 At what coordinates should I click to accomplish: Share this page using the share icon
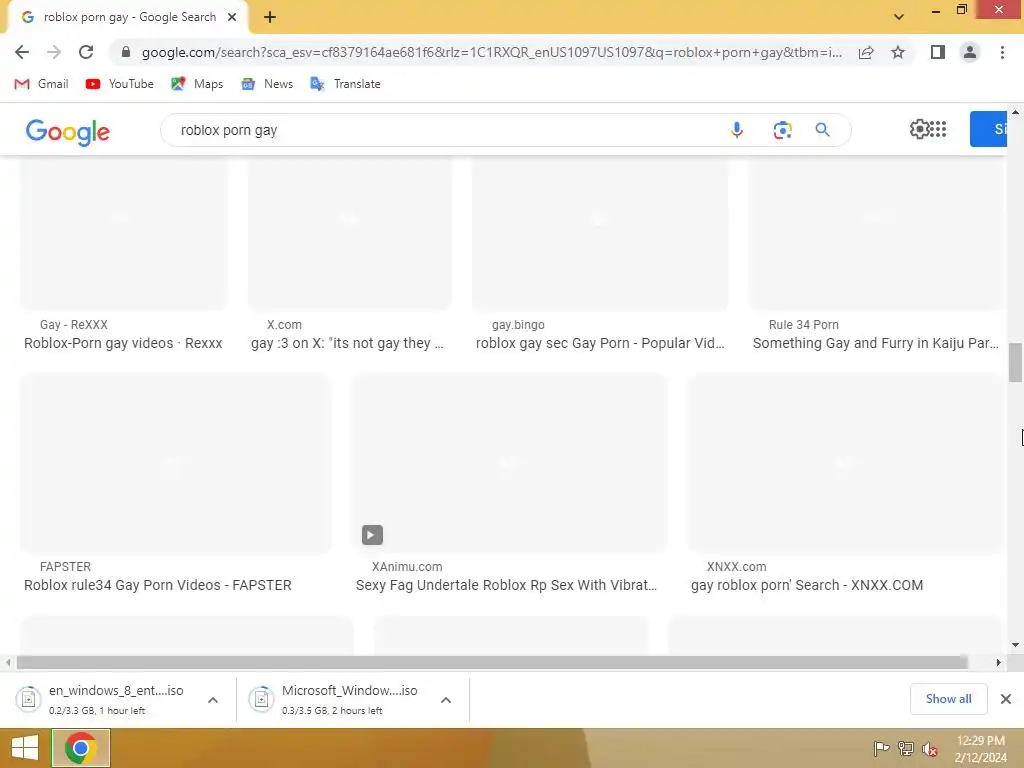click(866, 52)
